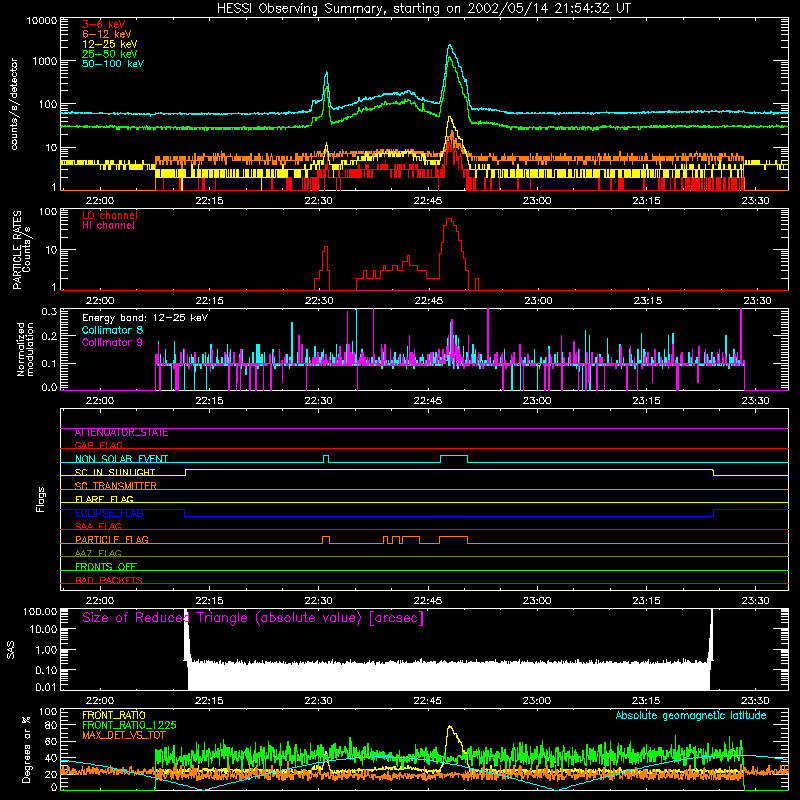The image size is (800, 800).
Task: Select the Collimator 9 legend label
Action: tap(112, 342)
